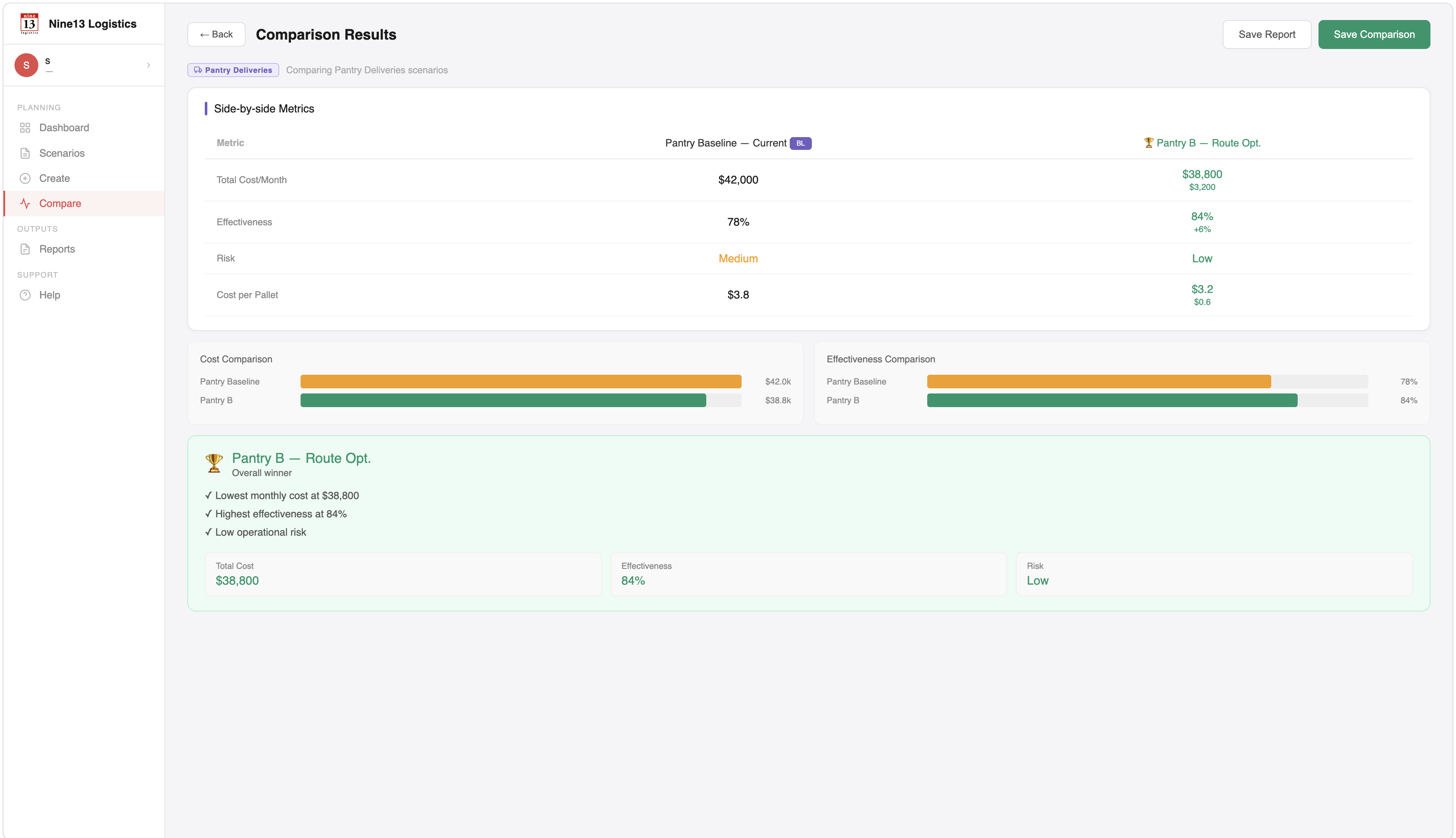Open the Dashboard menu item
This screenshot has height=838, width=1456.
click(x=84, y=128)
